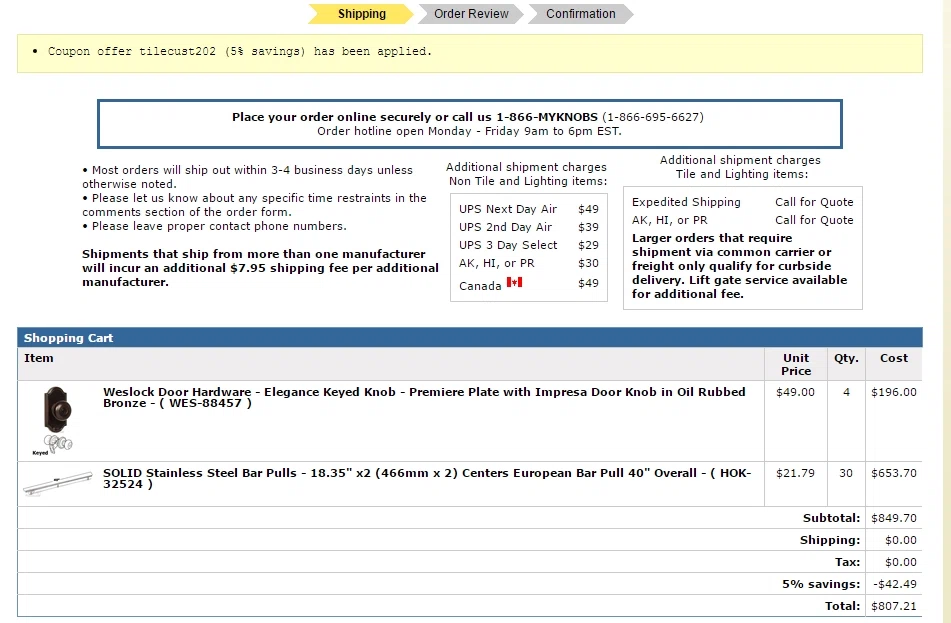Click Call for Quote beside AK, HI, or PR
Screen dimensions: 951x623
[x=814, y=220]
